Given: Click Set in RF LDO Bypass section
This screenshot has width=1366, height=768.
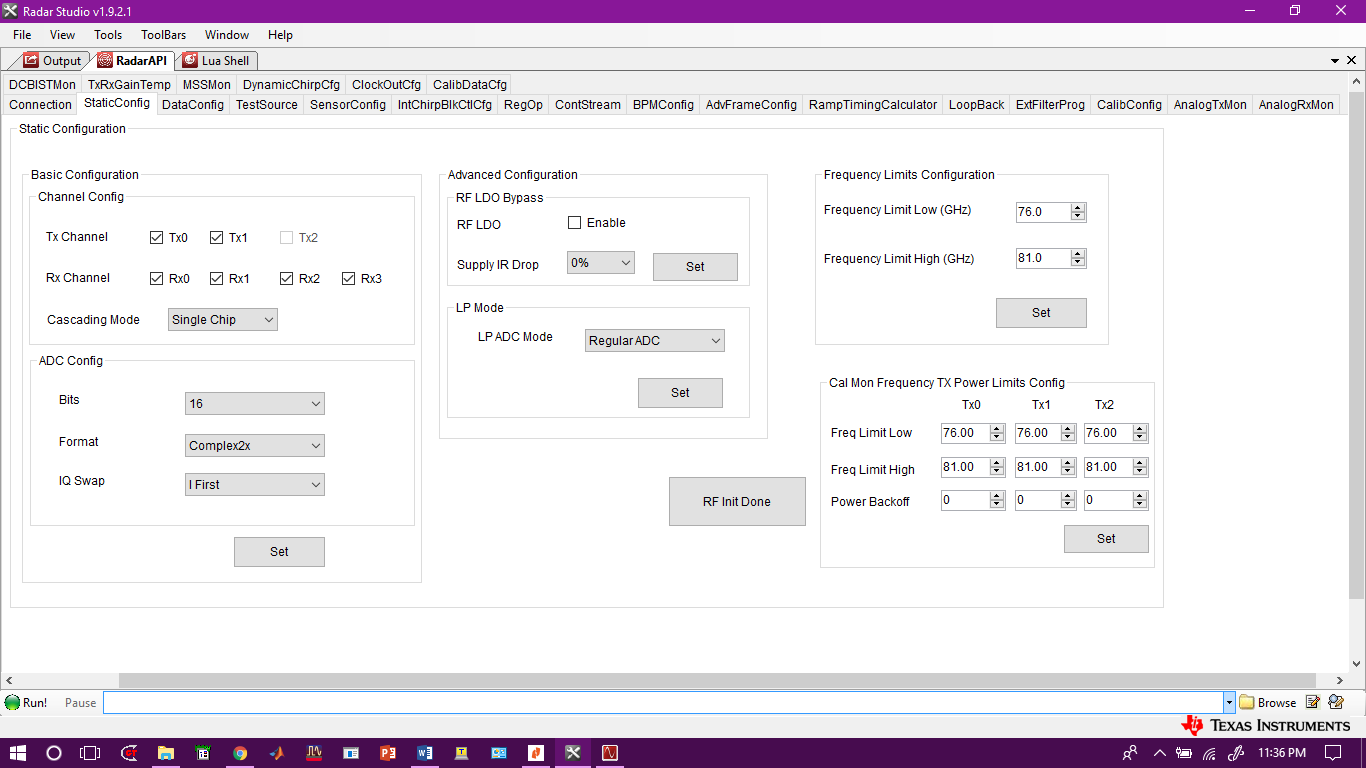Looking at the screenshot, I should (x=695, y=267).
